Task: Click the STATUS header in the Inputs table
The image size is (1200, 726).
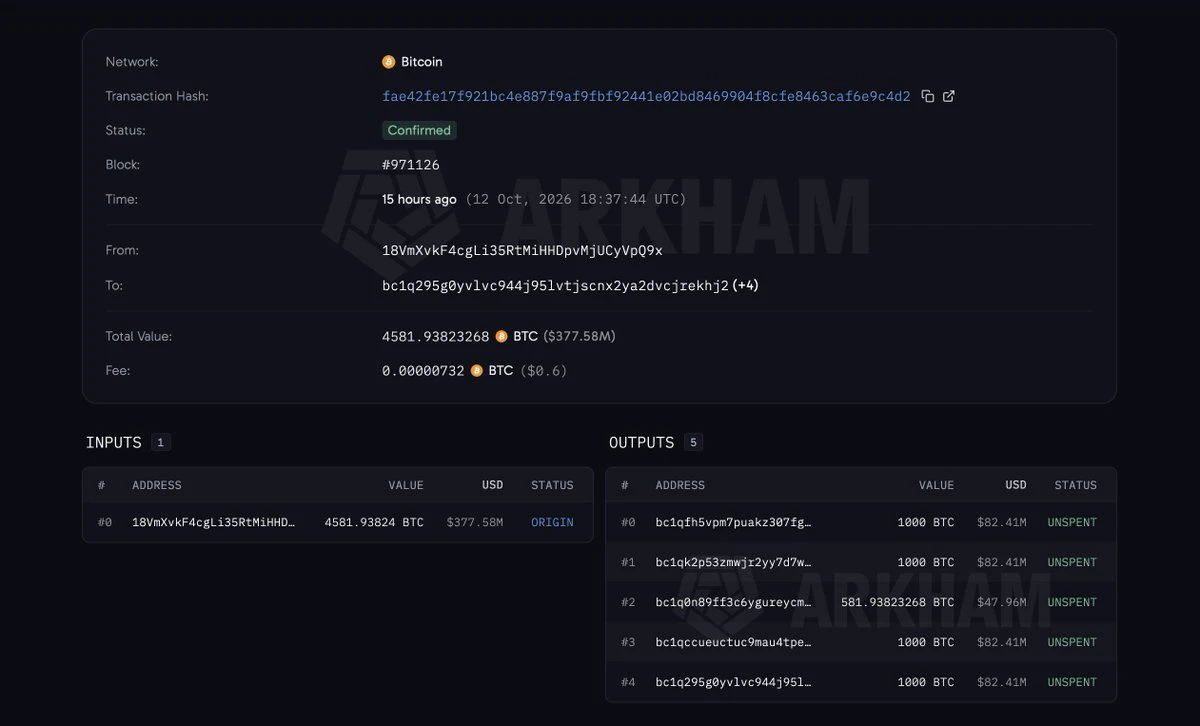Action: [552, 485]
